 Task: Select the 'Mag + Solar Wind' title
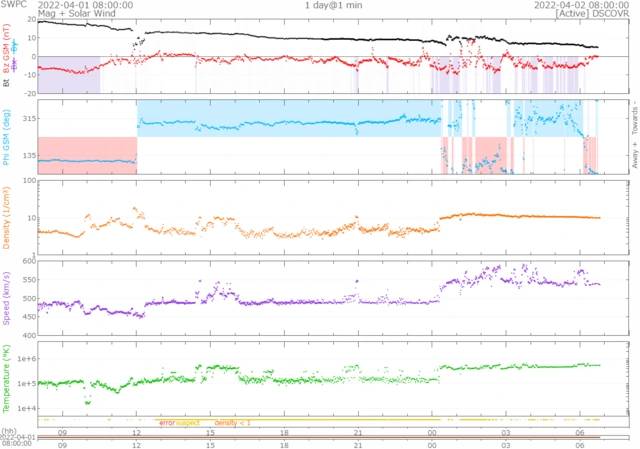point(77,13)
